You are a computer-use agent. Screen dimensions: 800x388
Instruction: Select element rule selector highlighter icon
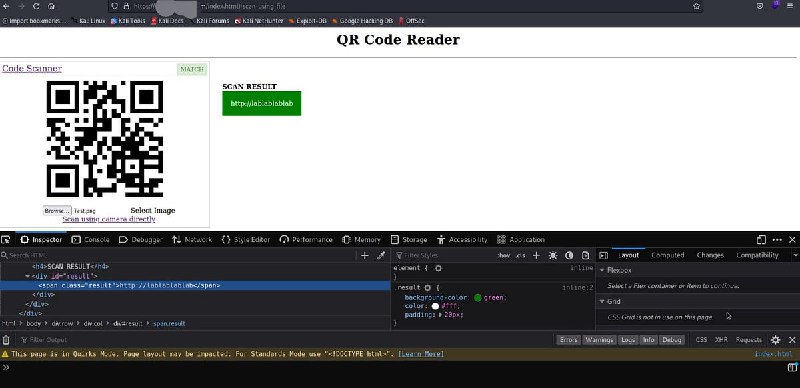[438, 268]
